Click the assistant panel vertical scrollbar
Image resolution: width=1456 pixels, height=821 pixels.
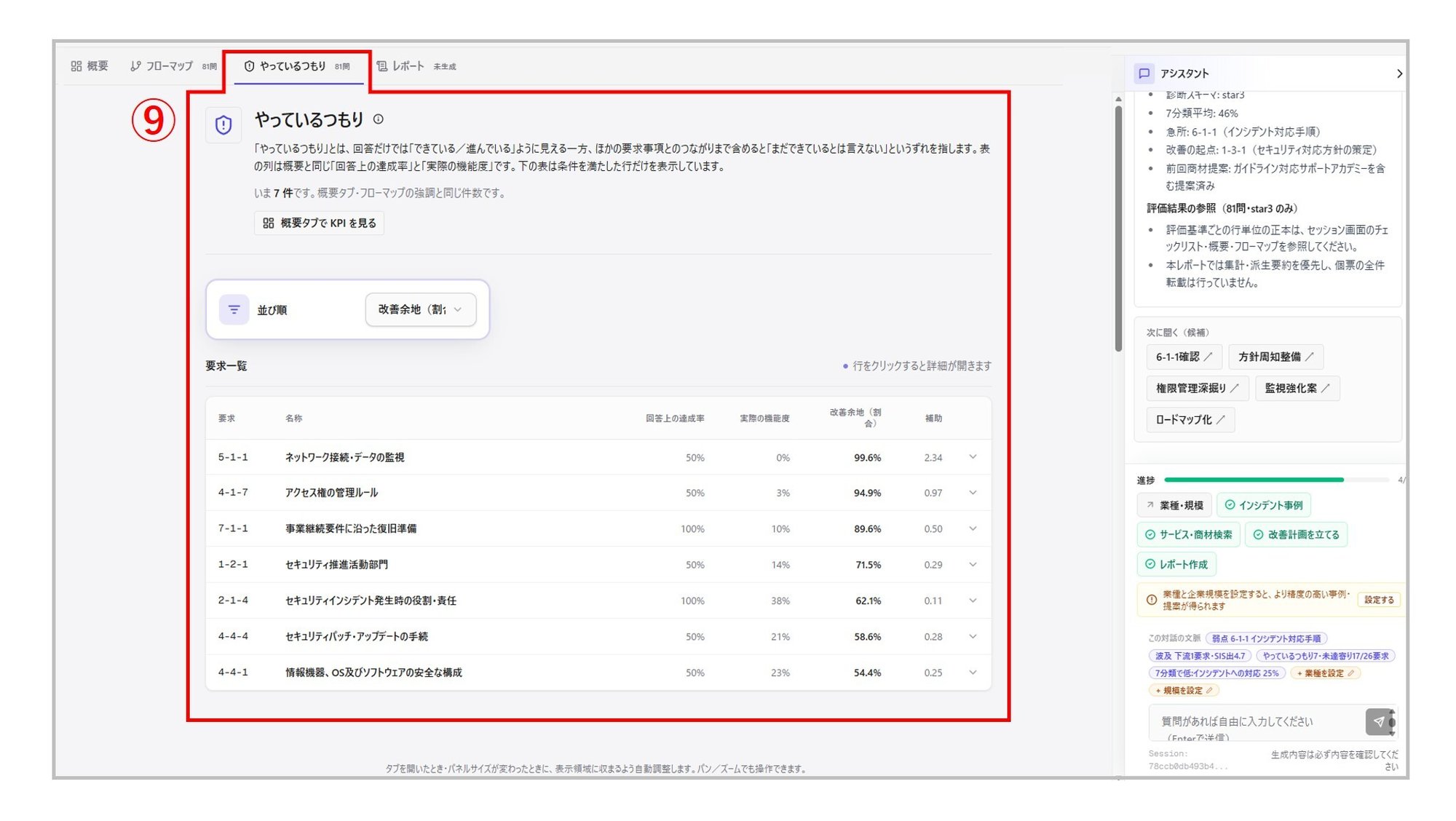[1118, 227]
